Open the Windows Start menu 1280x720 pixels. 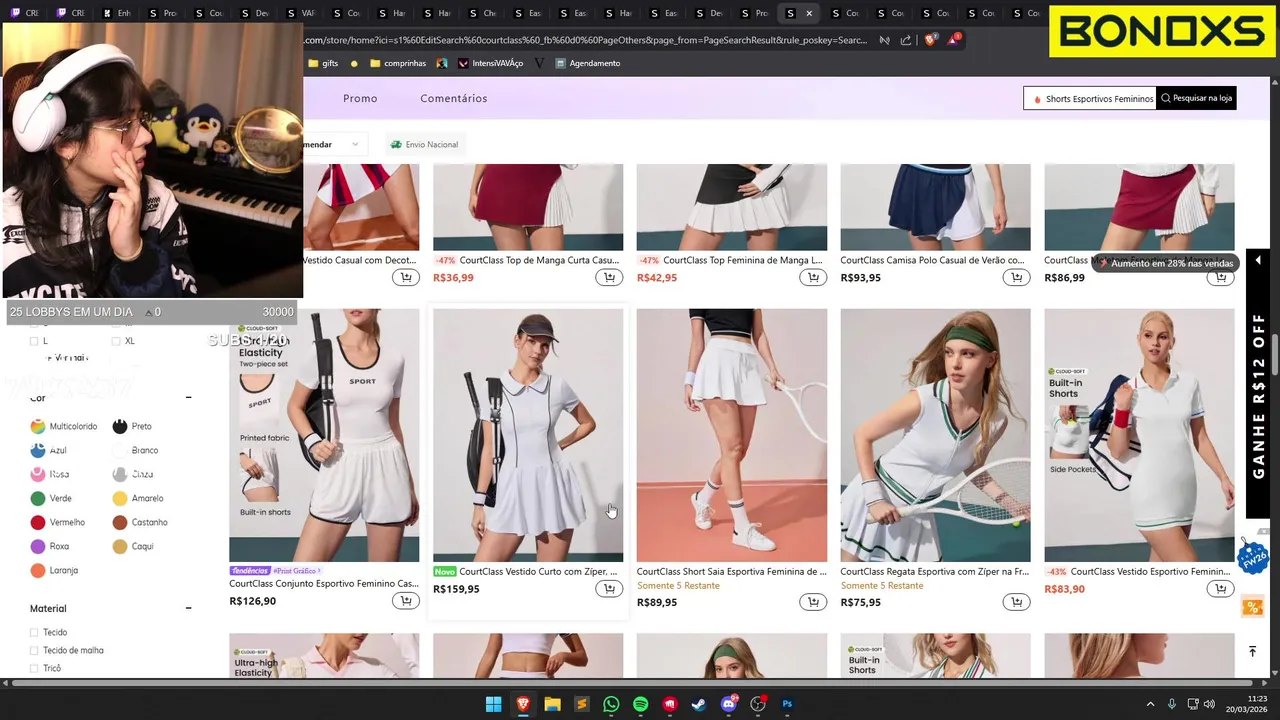pos(493,704)
